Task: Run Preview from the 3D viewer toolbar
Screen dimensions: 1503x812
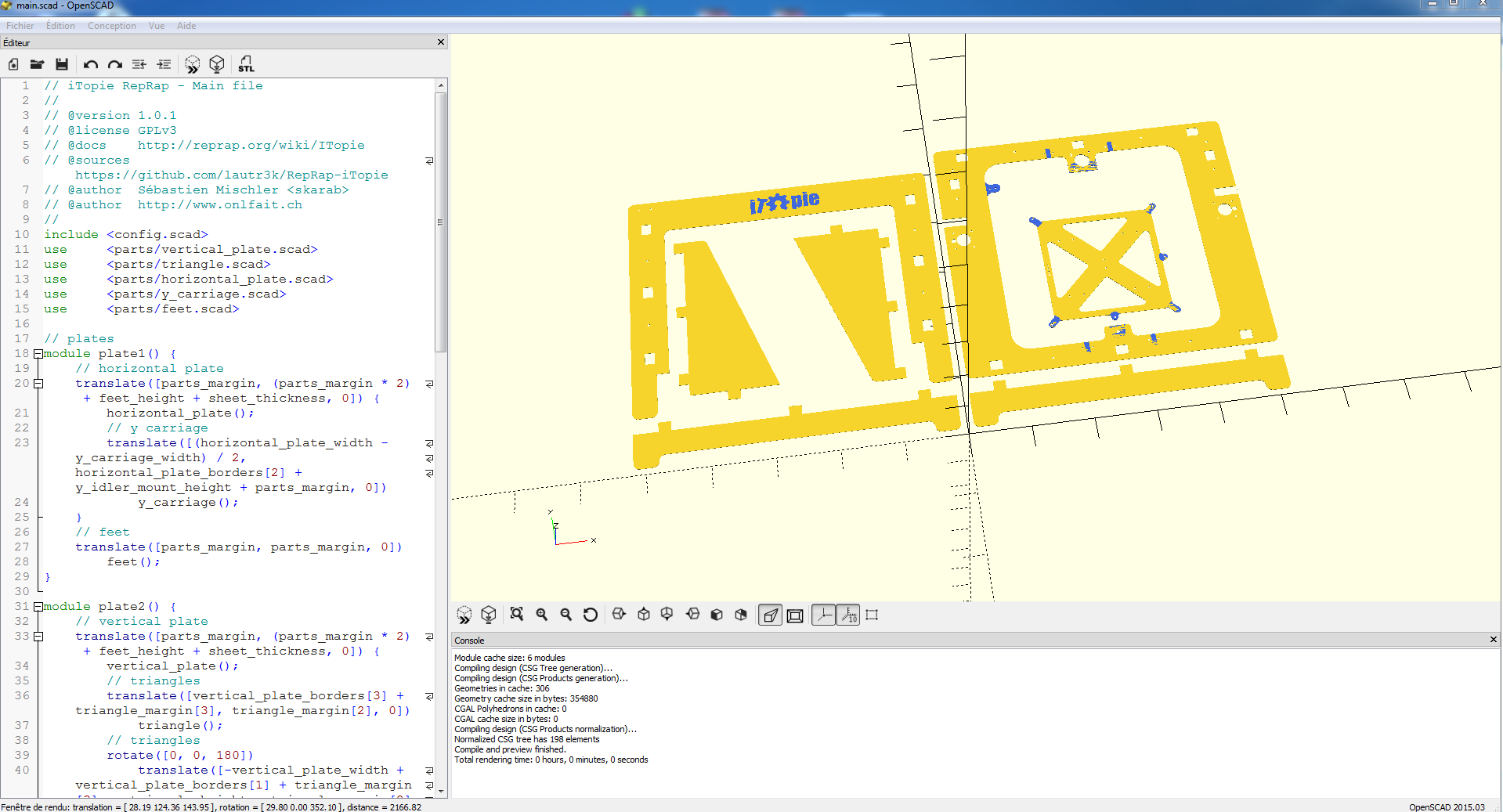Action: (x=464, y=615)
